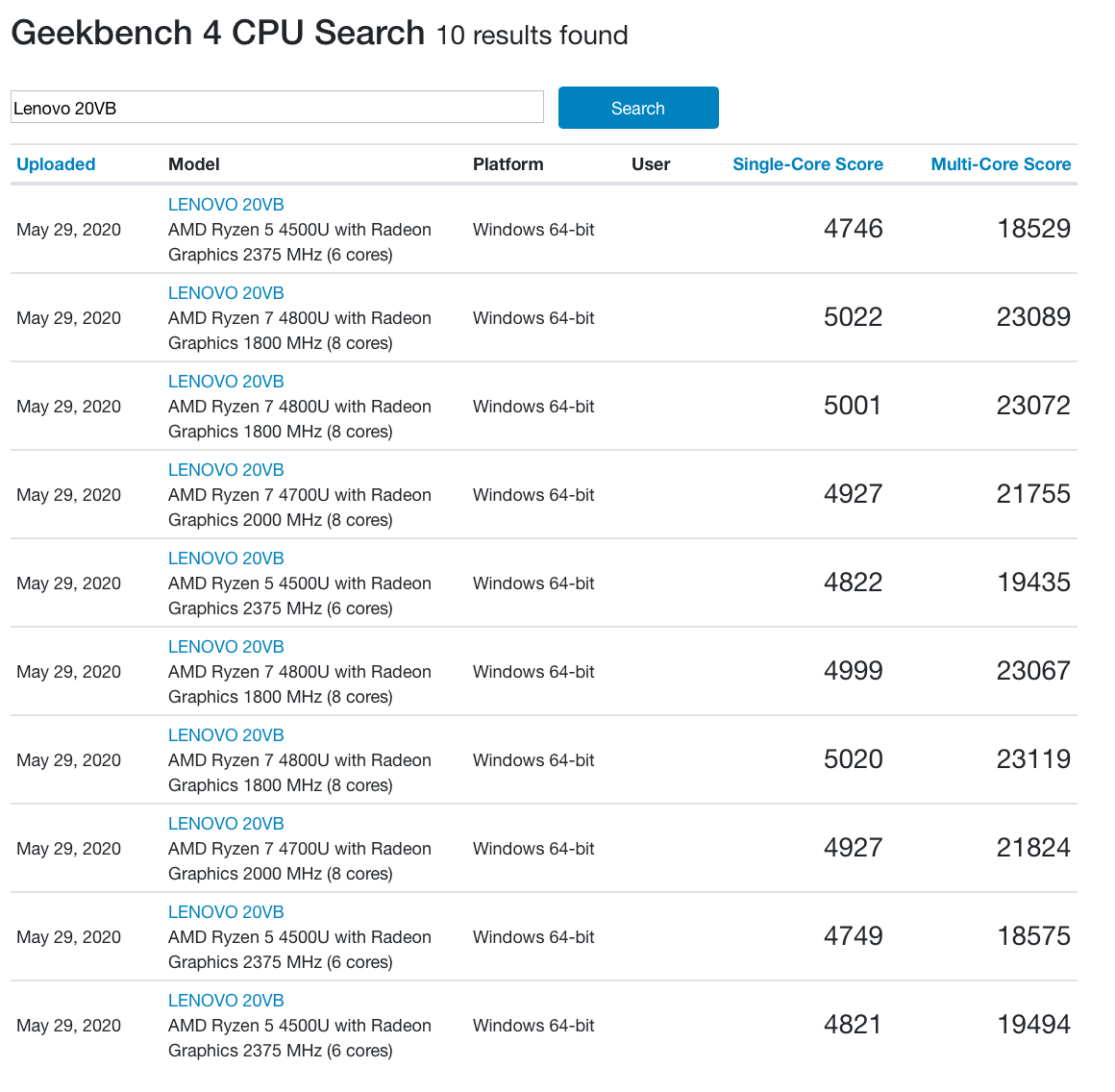Click the single-core score 5022

pos(854,317)
